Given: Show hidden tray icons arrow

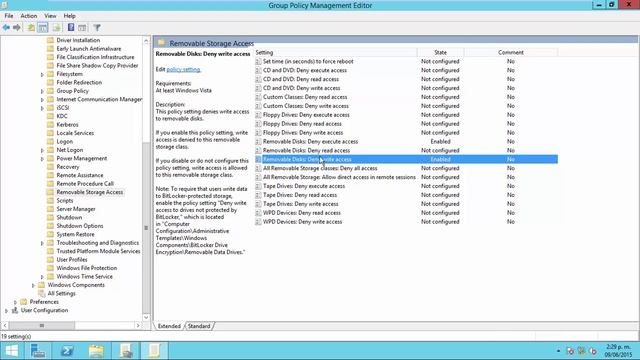Looking at the screenshot, I should 558,351.
